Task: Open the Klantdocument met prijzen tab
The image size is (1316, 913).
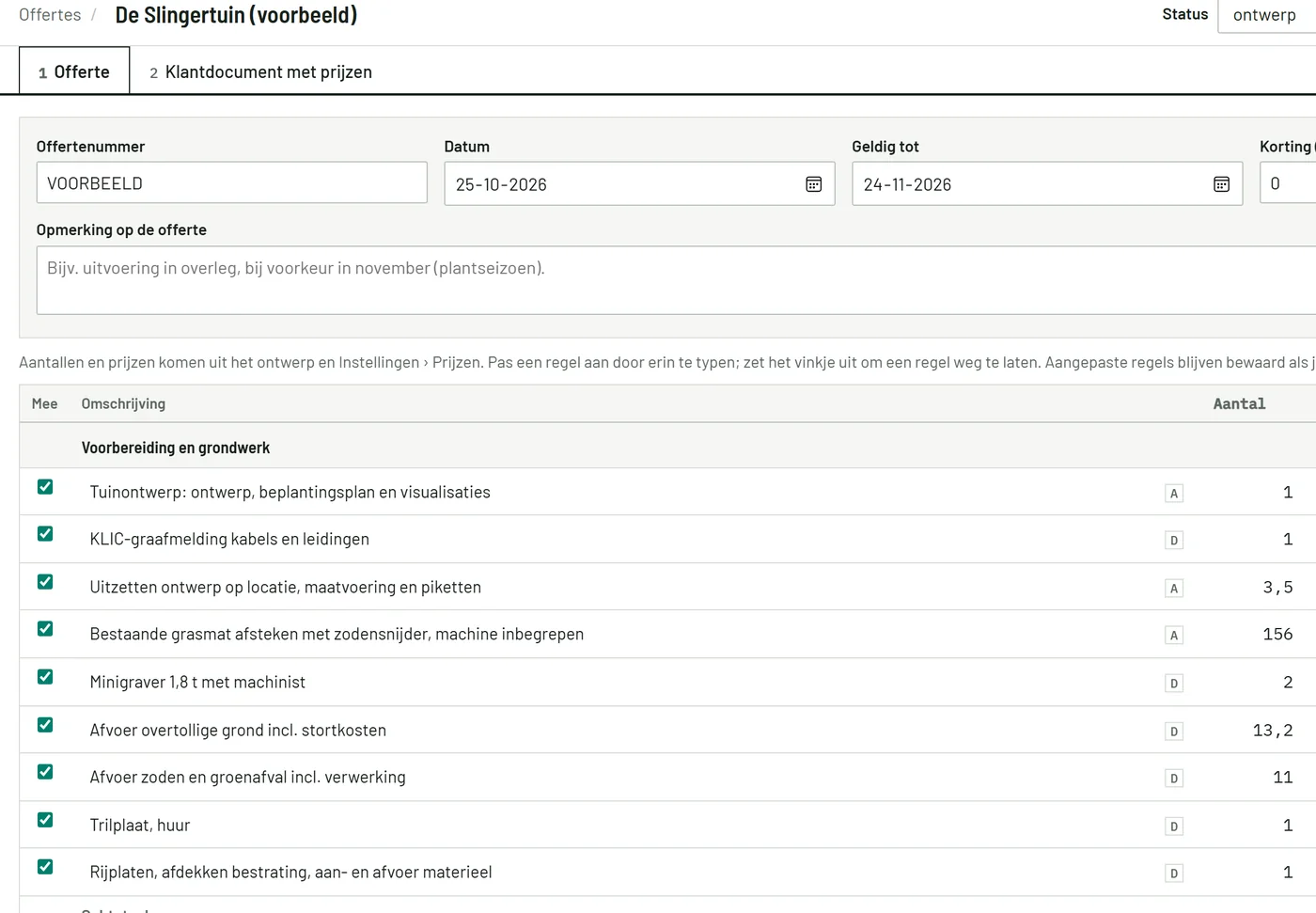Action: 260,72
